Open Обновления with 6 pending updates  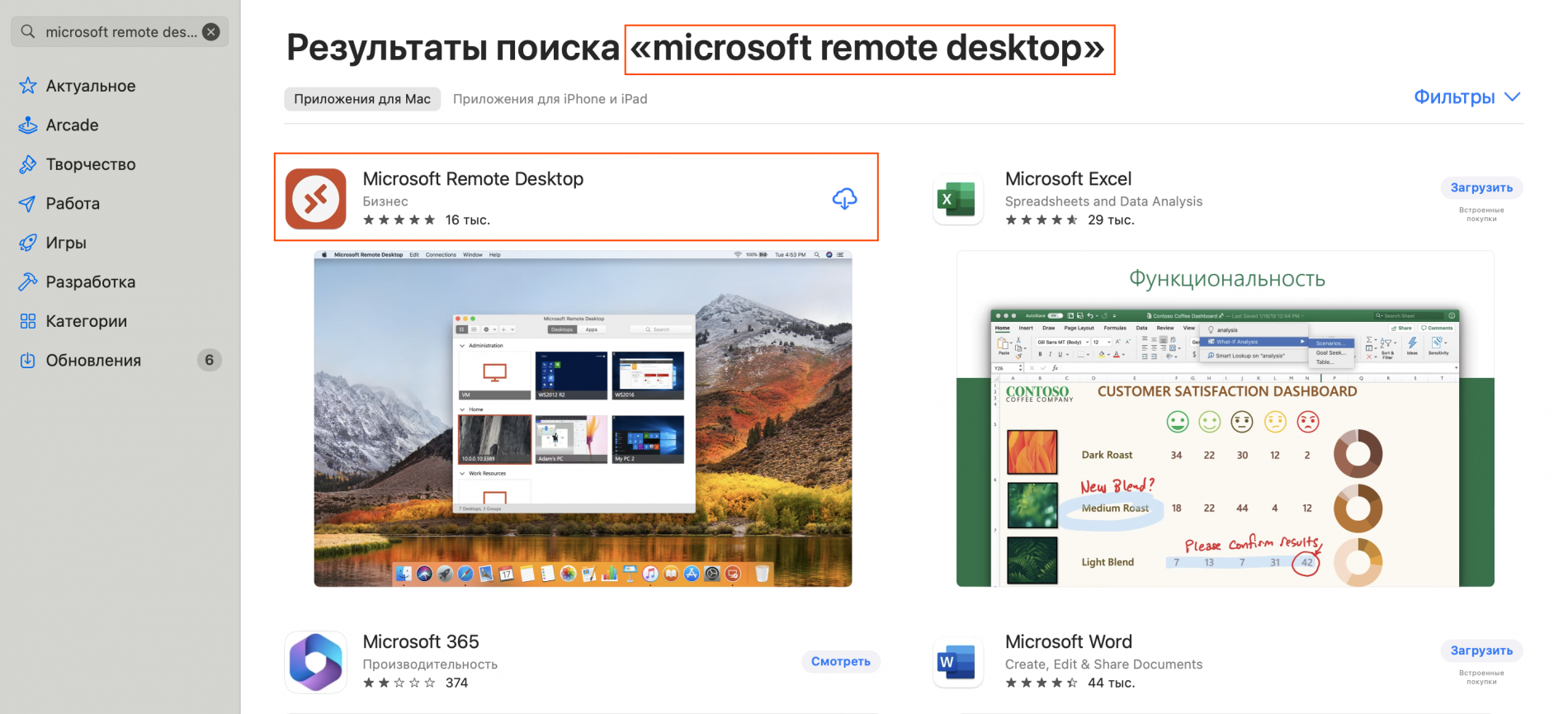[x=93, y=361]
